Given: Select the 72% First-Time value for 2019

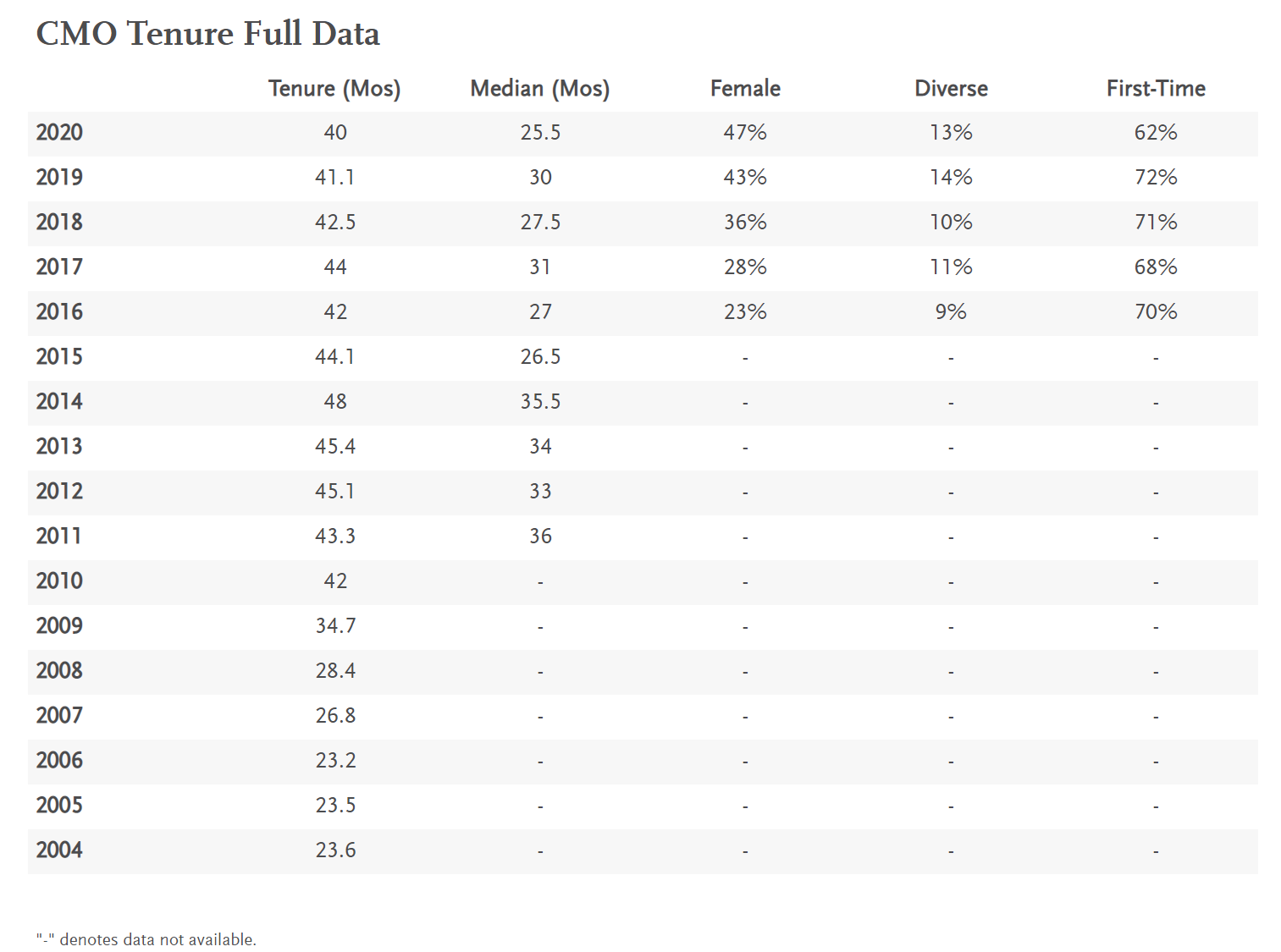Looking at the screenshot, I should click(1156, 178).
